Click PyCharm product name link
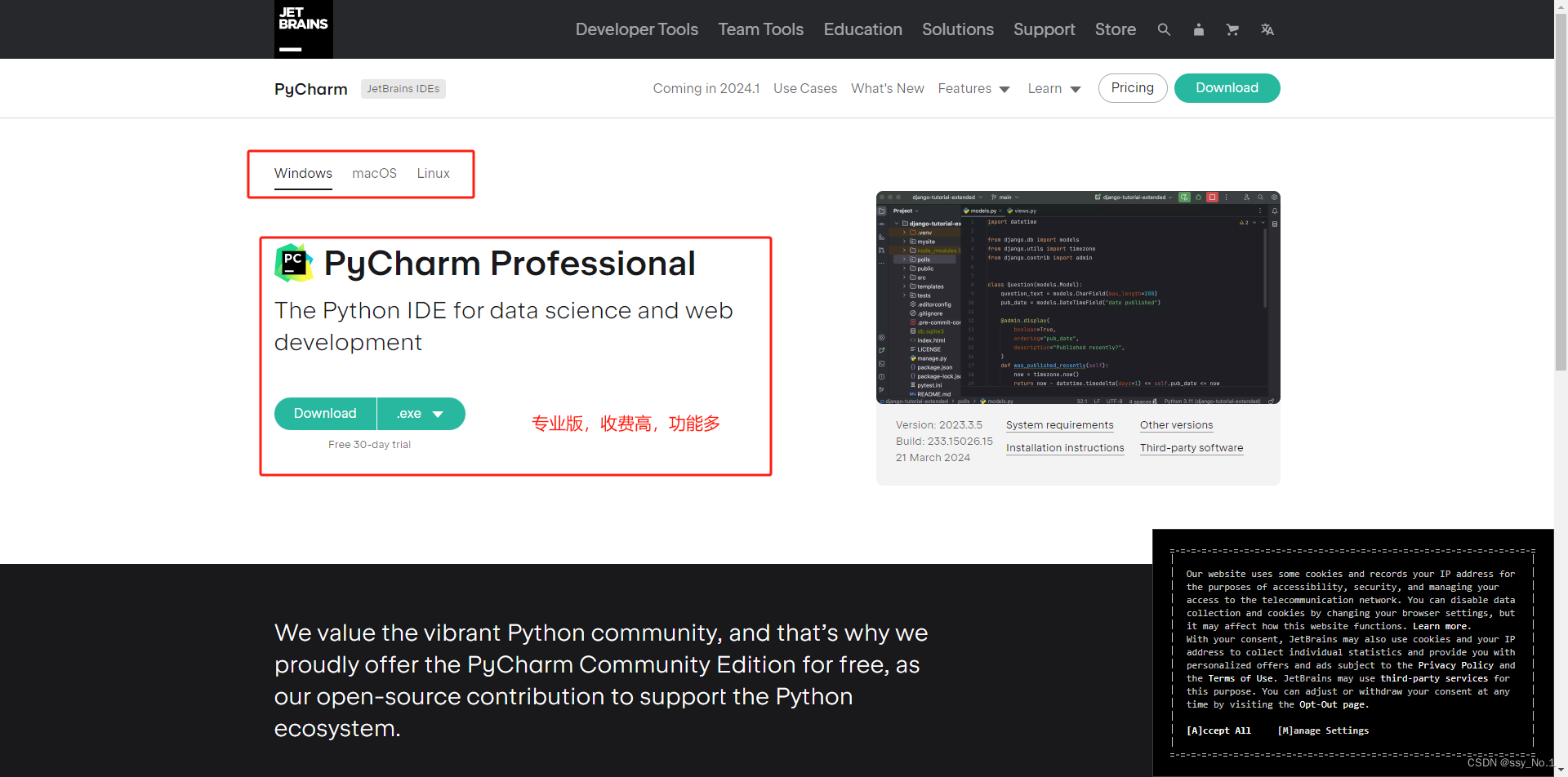 310,89
